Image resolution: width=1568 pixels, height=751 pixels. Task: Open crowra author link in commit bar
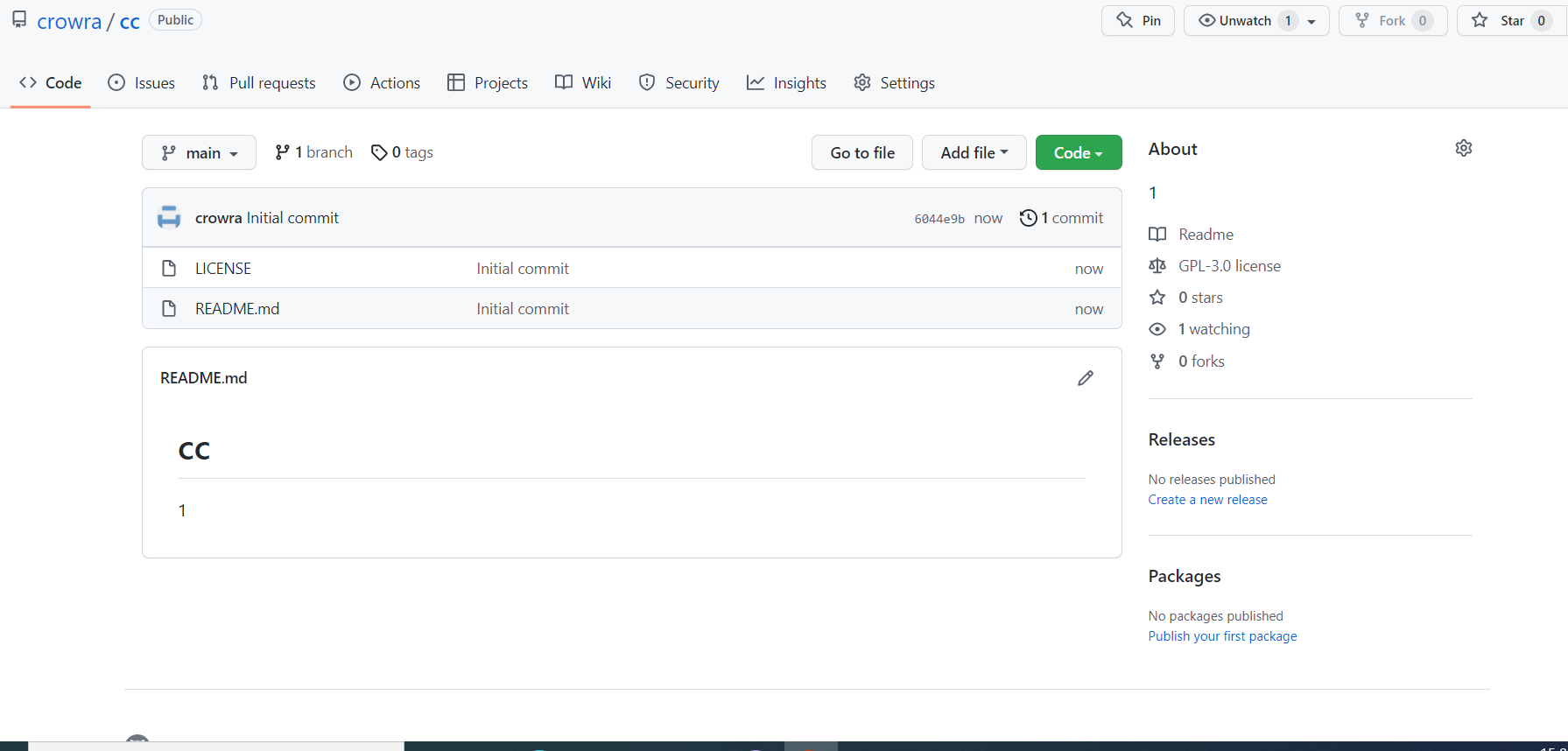[219, 218]
